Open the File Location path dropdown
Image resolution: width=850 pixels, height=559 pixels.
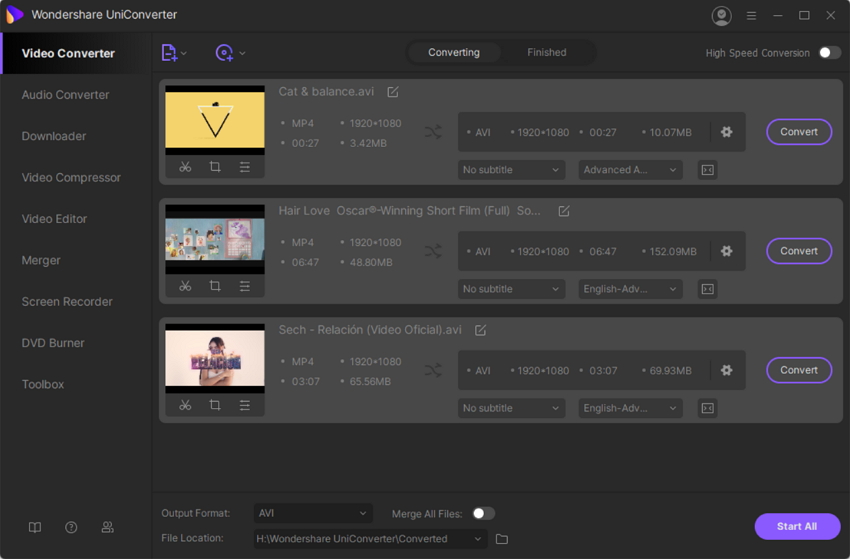click(370, 539)
